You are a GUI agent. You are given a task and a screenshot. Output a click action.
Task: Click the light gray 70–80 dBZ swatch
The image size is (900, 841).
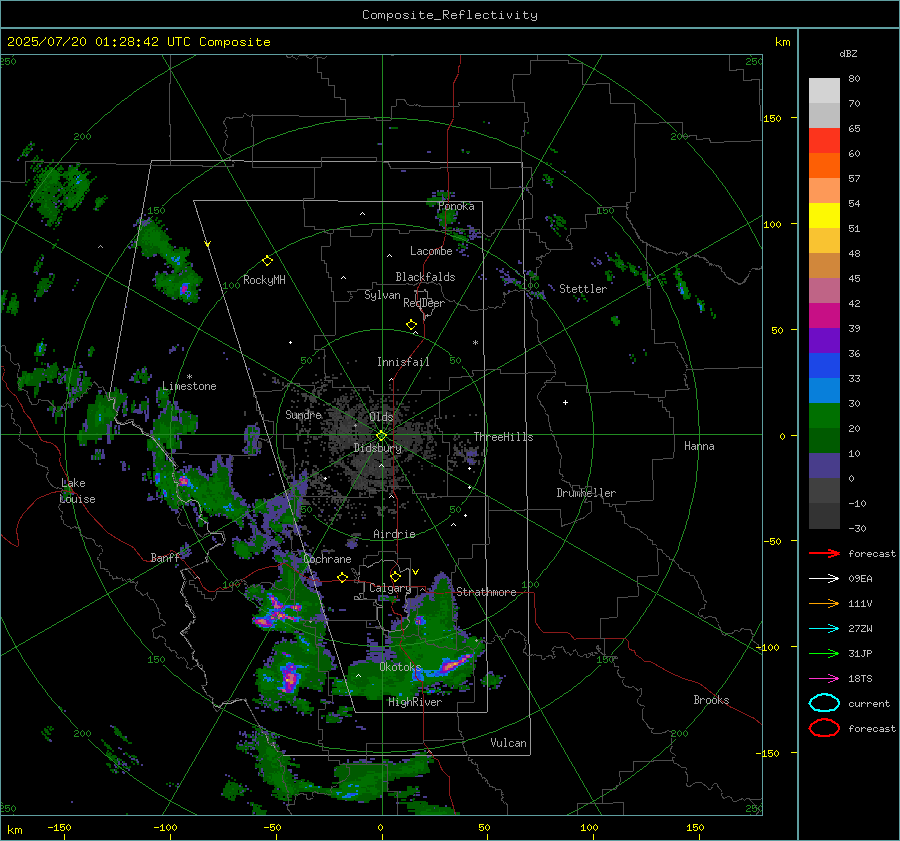[824, 91]
